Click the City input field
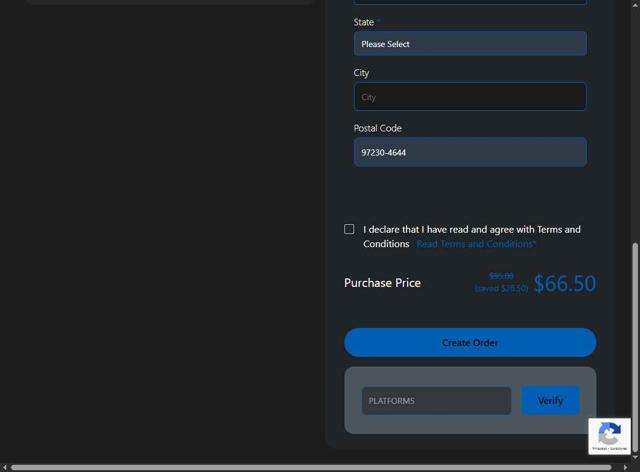The height and width of the screenshot is (472, 640). [470, 97]
